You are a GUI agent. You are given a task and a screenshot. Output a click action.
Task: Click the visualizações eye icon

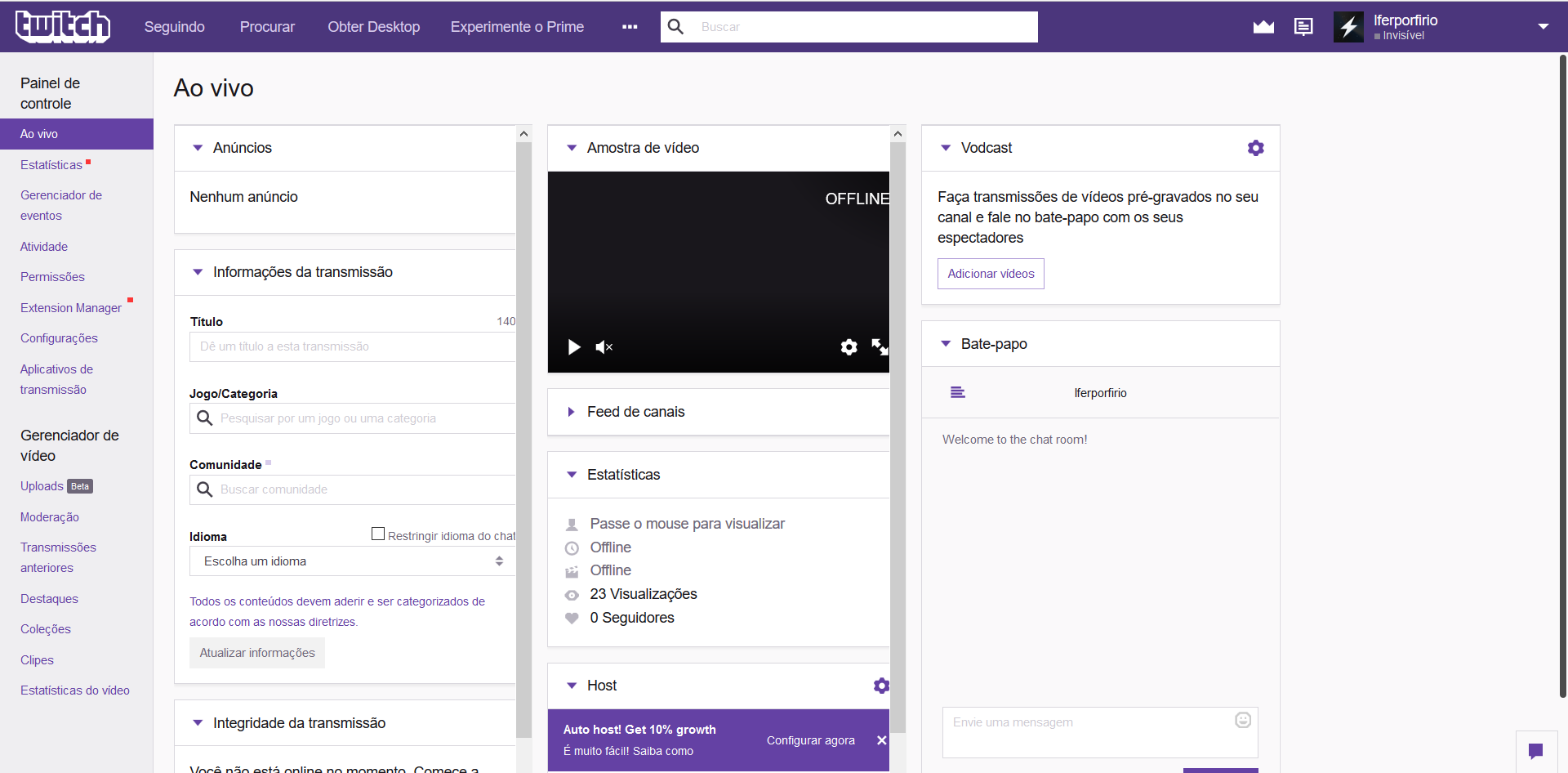[x=572, y=595]
